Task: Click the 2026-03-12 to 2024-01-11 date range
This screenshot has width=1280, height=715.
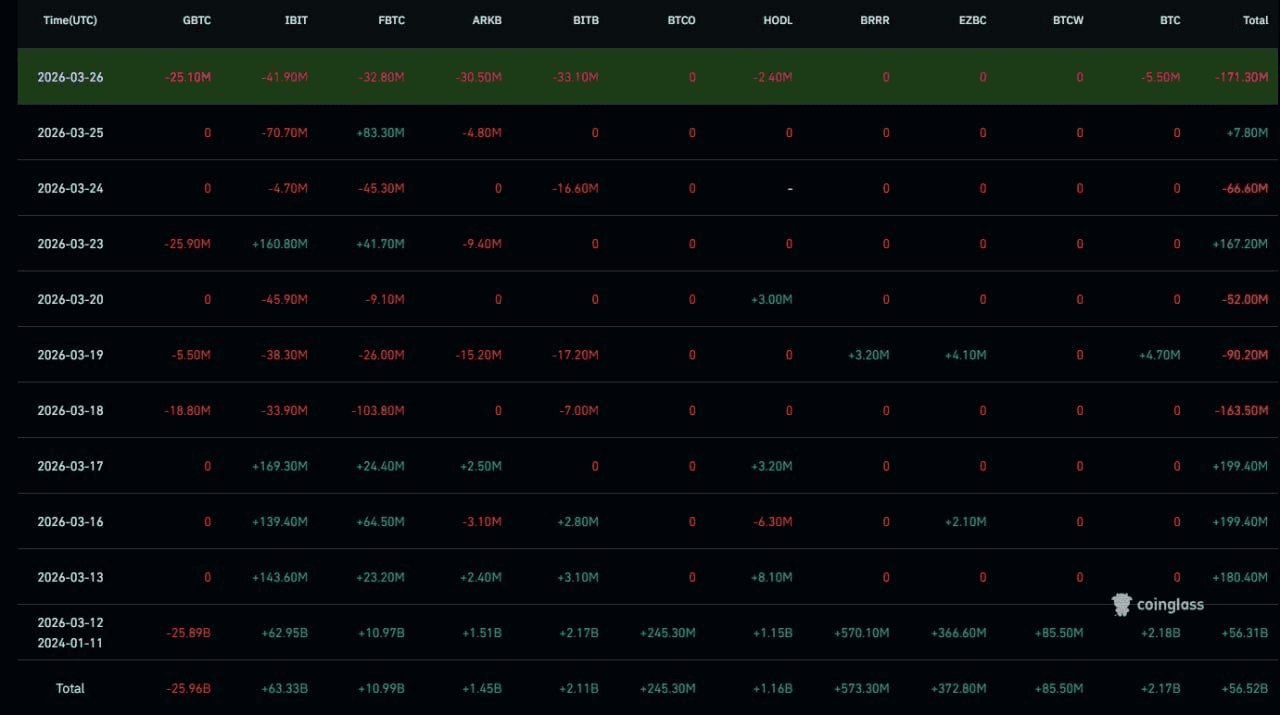Action: tap(70, 632)
